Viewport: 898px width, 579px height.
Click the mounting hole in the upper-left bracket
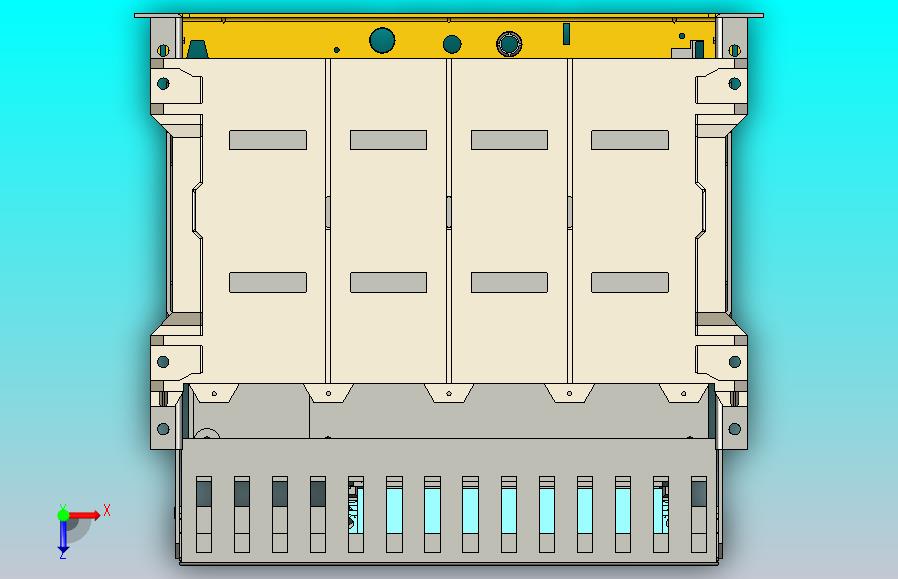(x=163, y=84)
